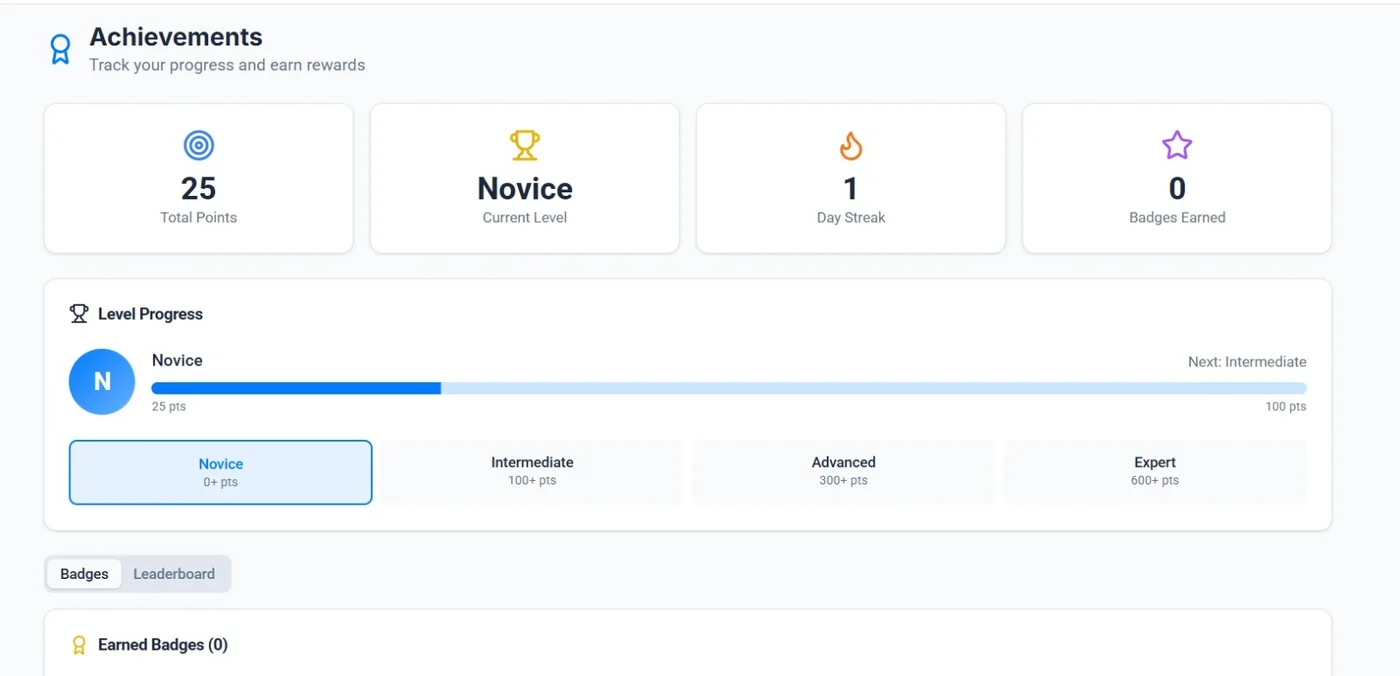Click the Novice label above progress bar
Image resolution: width=1400 pixels, height=676 pixels.
coord(177,360)
